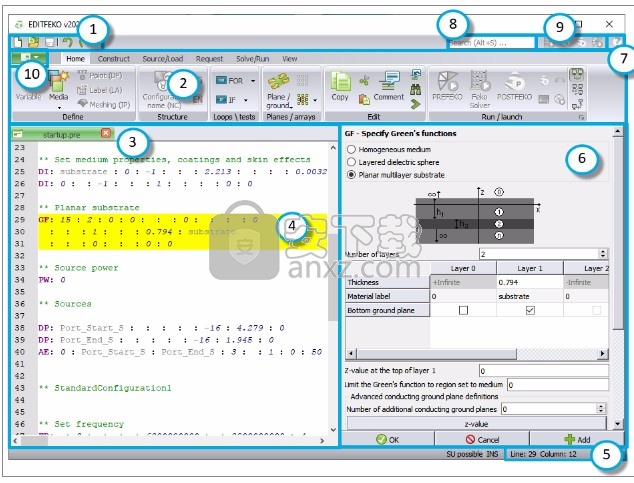Click the '** Set frequency' comment line
634x483 pixels.
pos(81,424)
